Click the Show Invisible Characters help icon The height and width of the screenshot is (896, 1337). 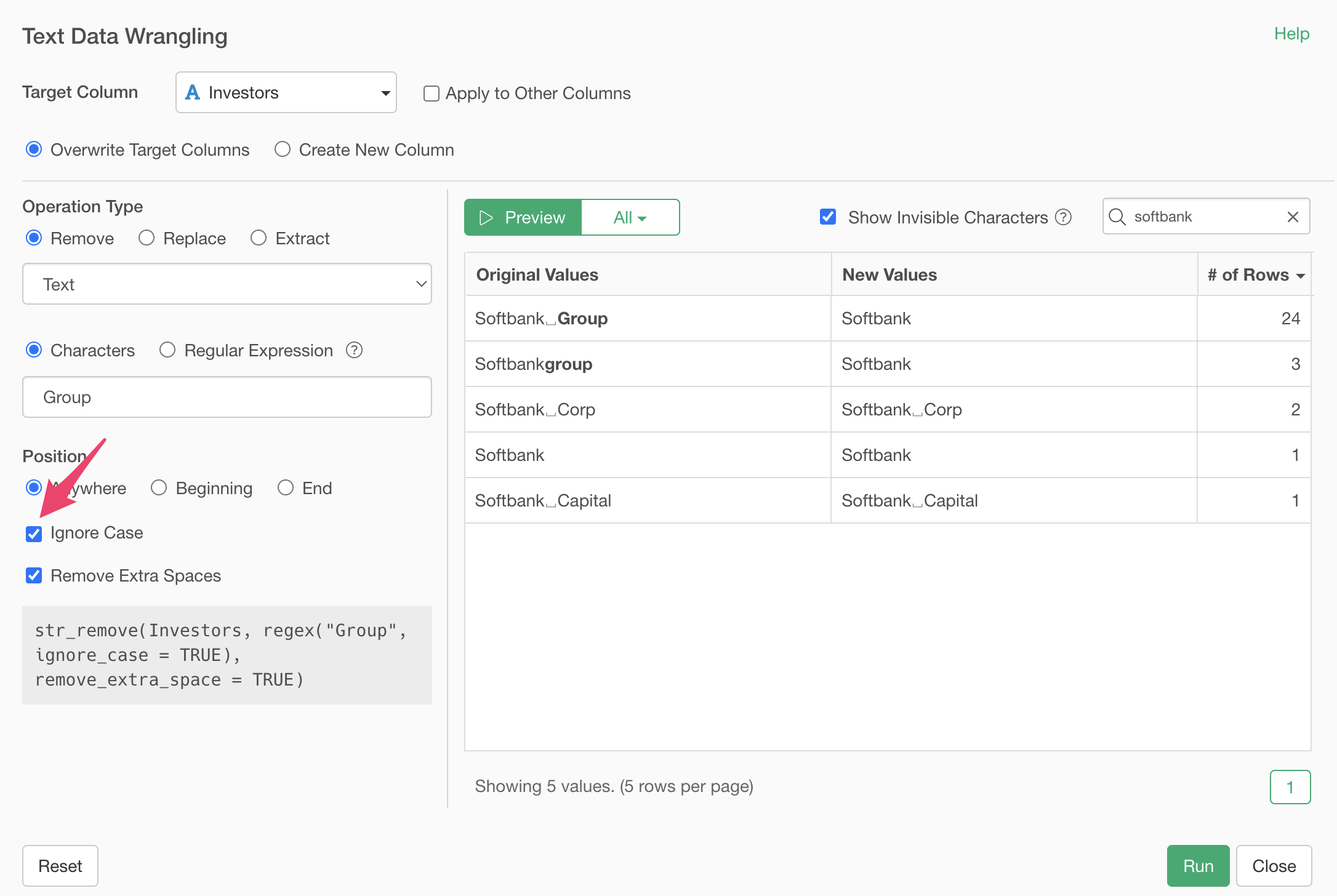pos(1063,217)
